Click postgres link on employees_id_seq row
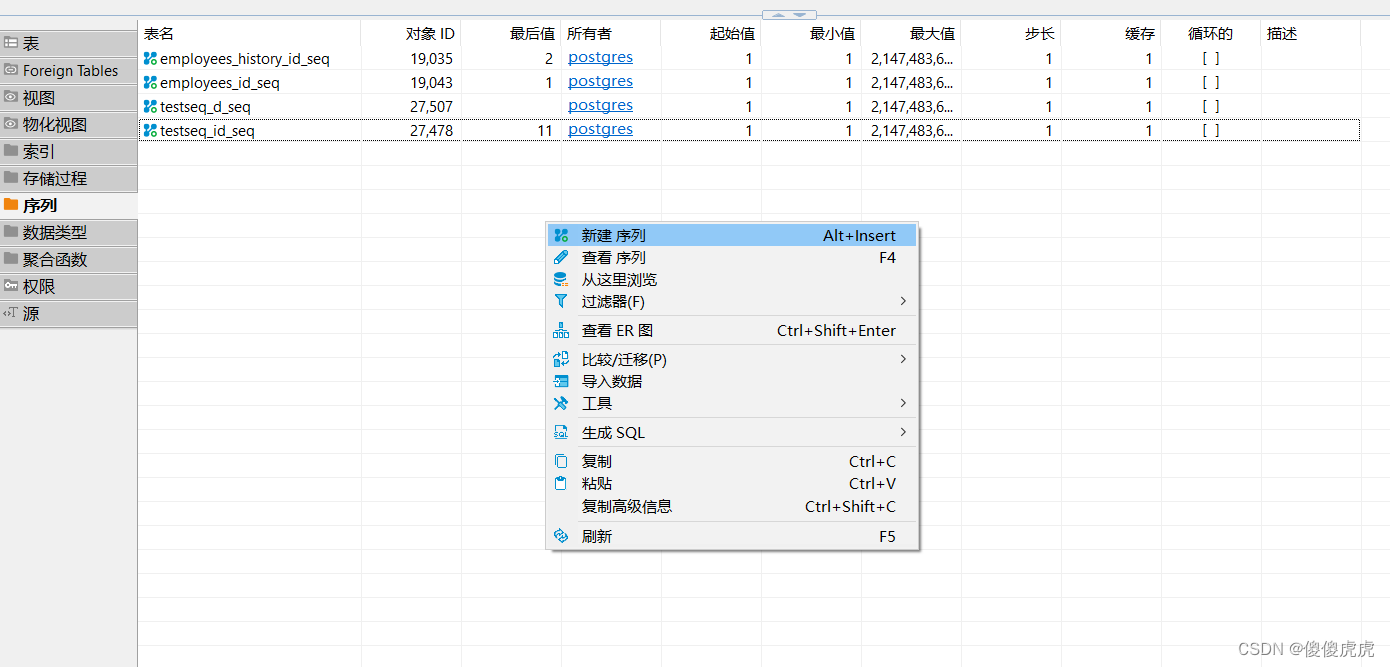The height and width of the screenshot is (667, 1390). click(x=600, y=82)
